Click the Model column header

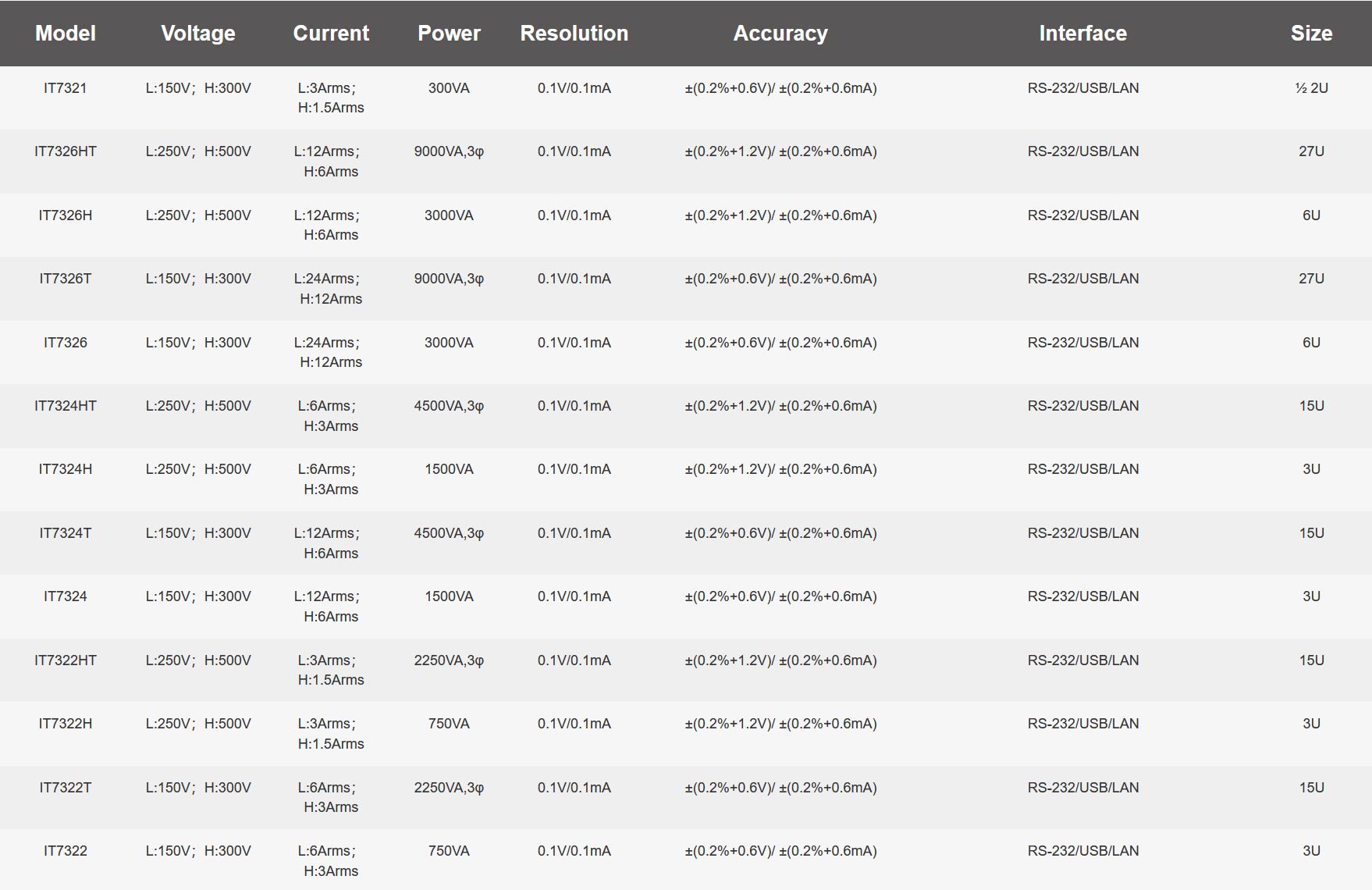[x=66, y=34]
